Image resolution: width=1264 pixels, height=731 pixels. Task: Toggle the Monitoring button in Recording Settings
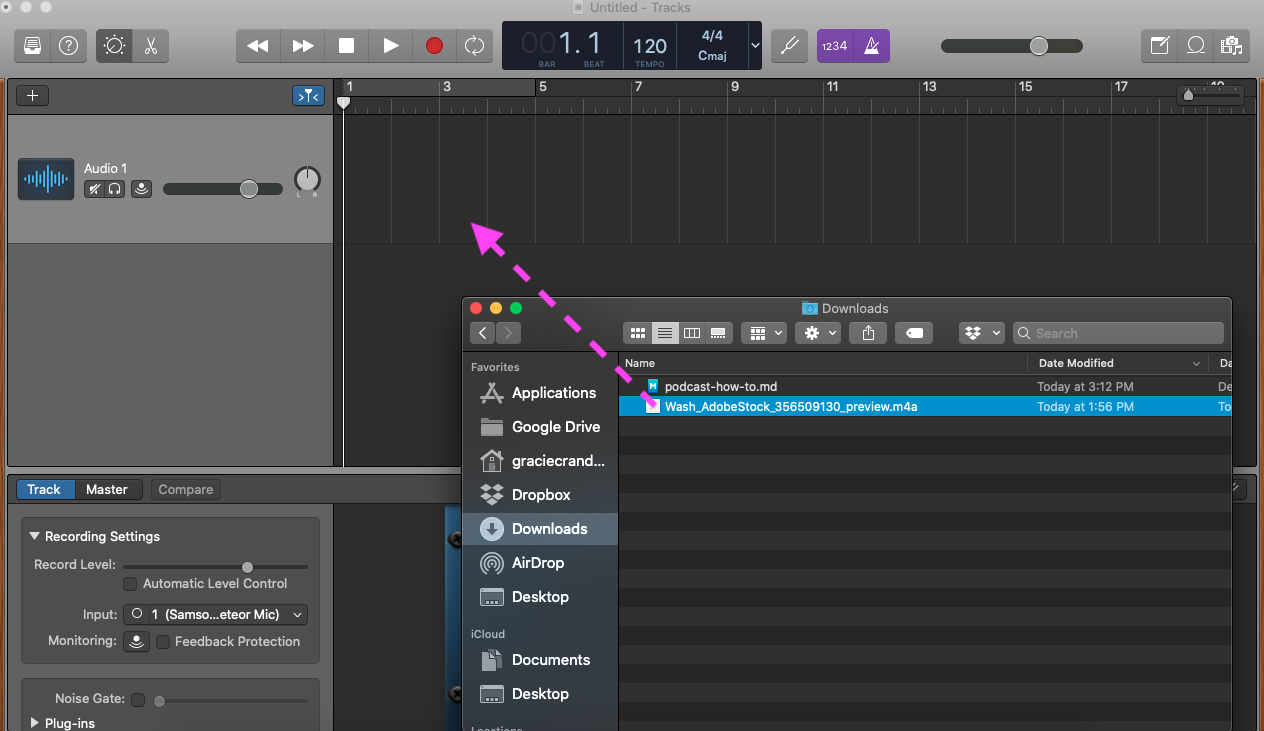(x=137, y=641)
